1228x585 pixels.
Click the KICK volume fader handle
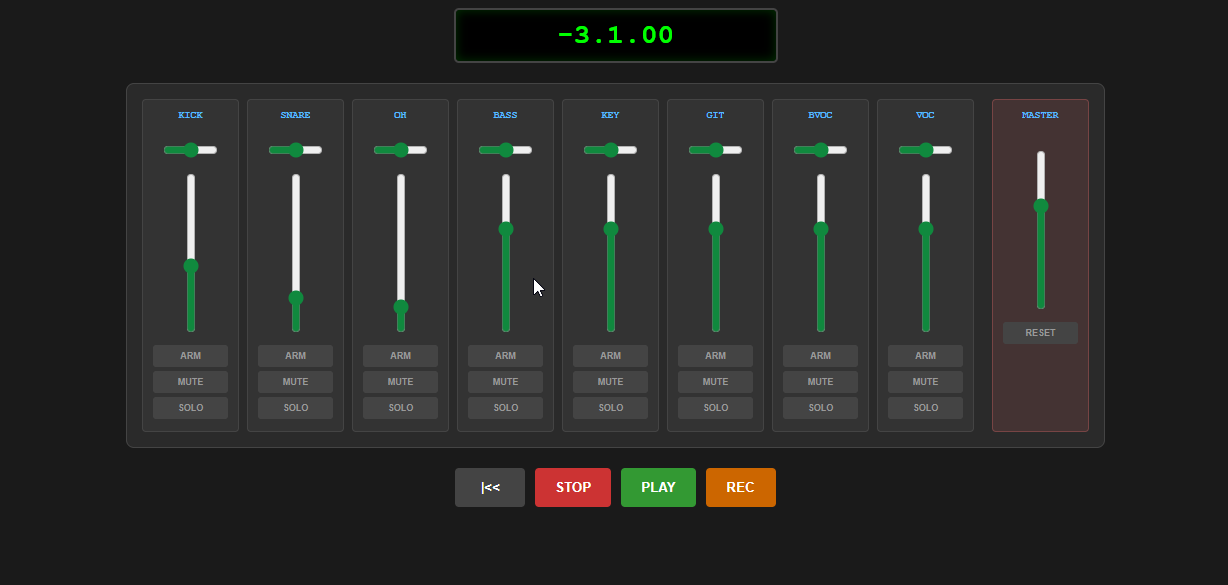pyautogui.click(x=191, y=266)
